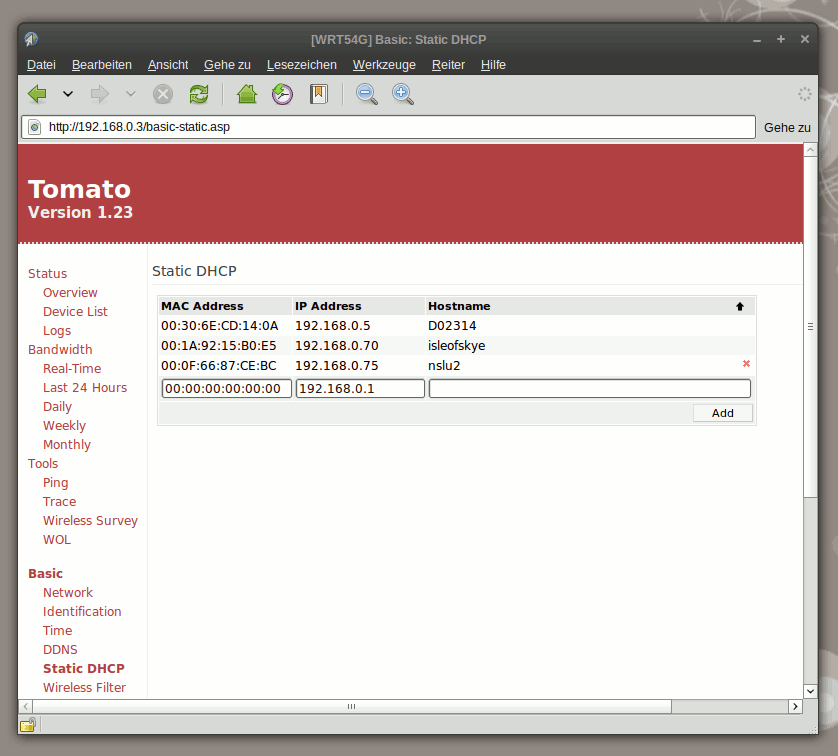The width and height of the screenshot is (838, 756).
Task: Open the WOL link
Action: click(x=57, y=540)
